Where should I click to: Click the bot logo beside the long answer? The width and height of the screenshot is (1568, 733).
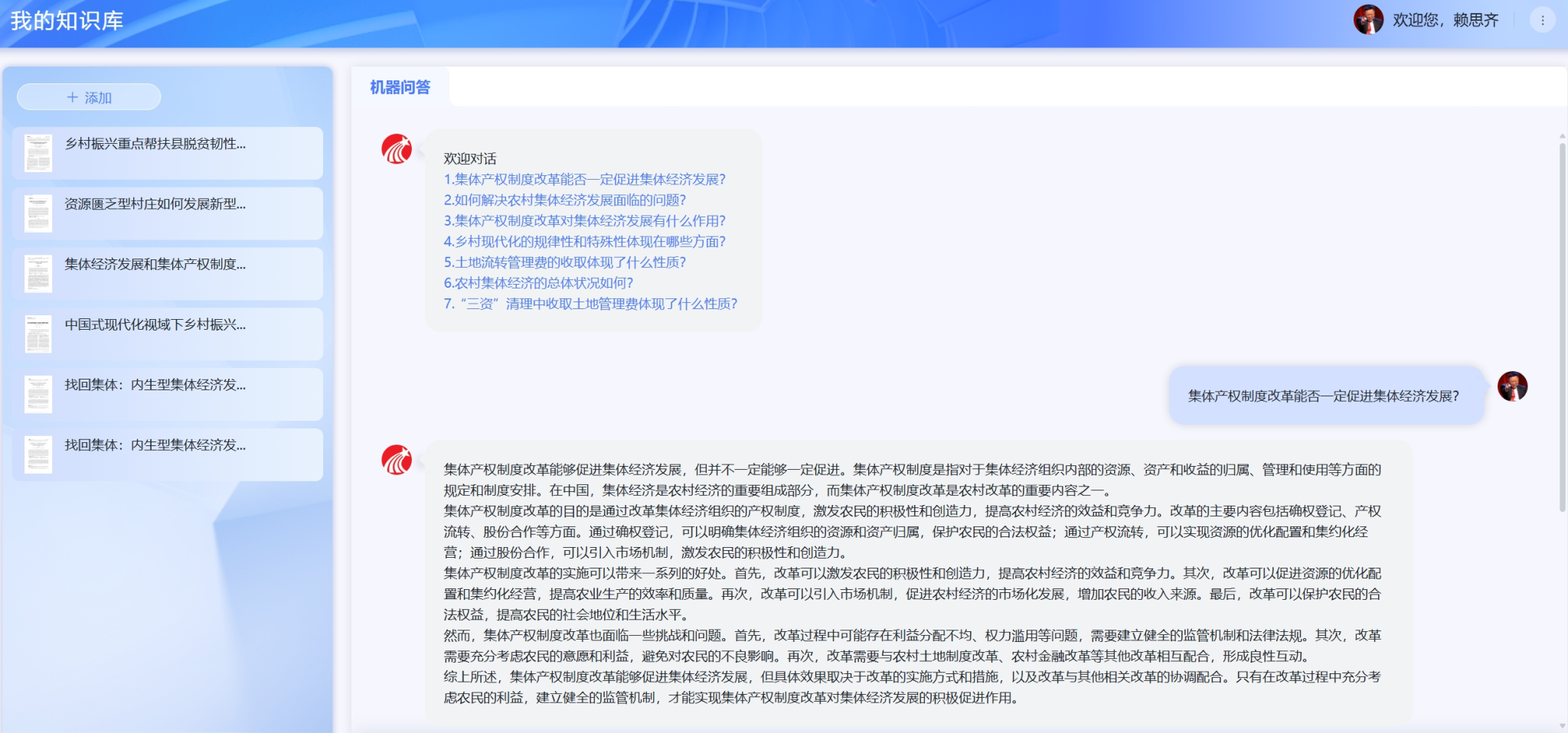pos(397,460)
